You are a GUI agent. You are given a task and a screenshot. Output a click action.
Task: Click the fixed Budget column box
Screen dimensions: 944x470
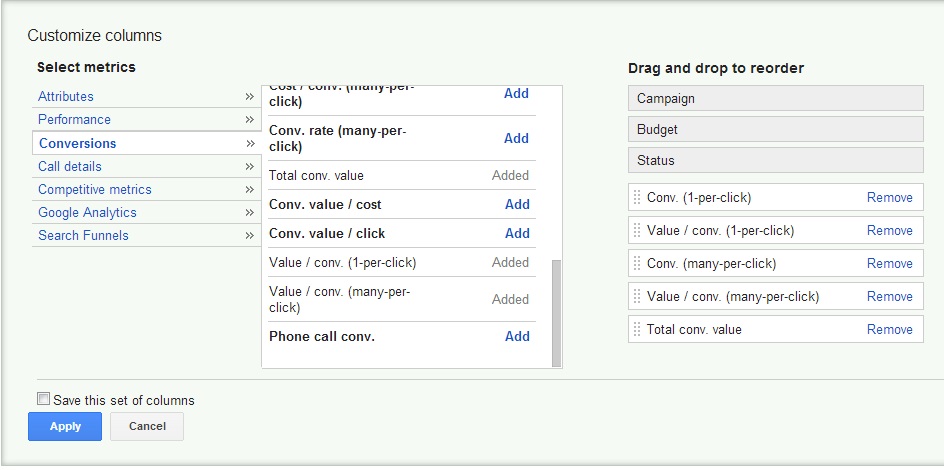[x=775, y=129]
